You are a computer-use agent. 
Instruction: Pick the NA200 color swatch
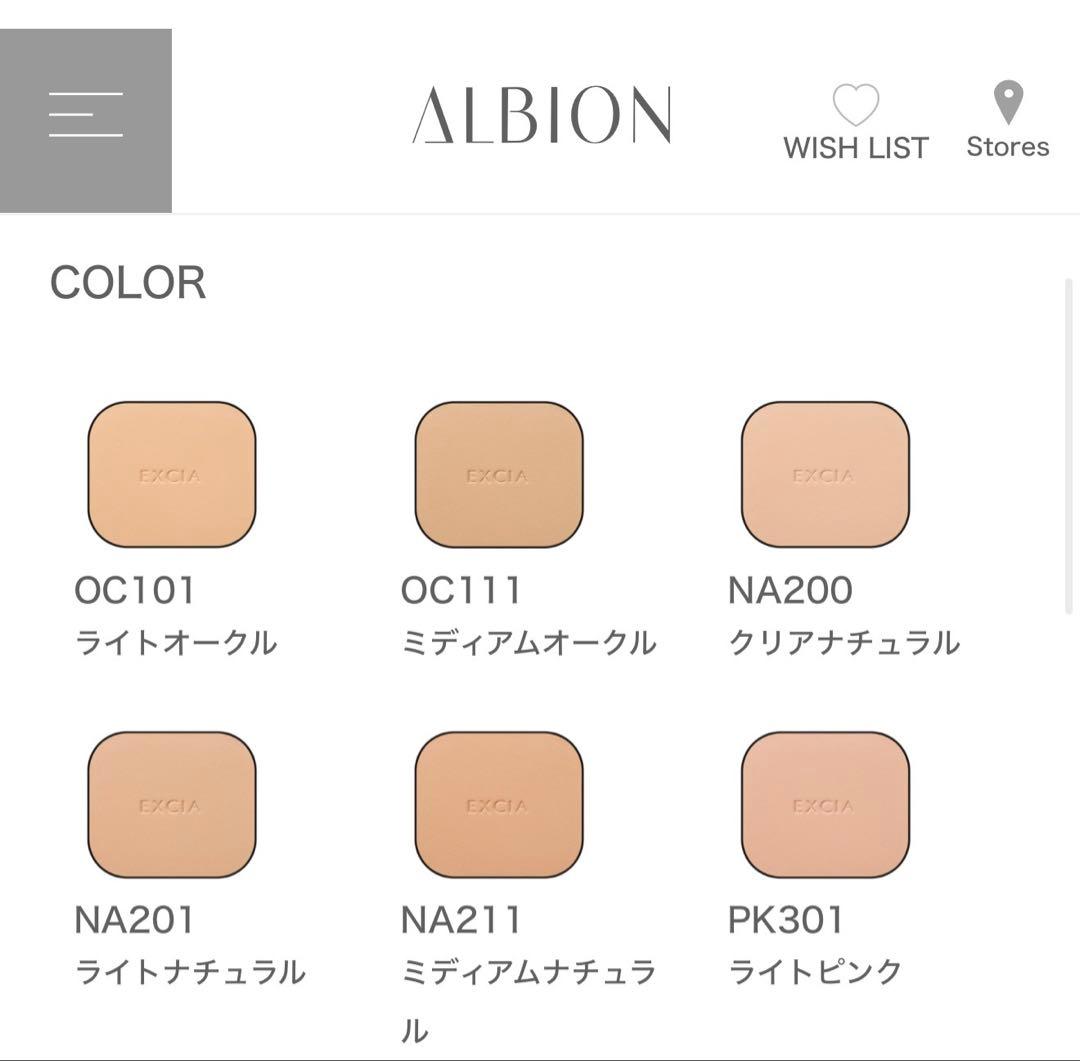pyautogui.click(x=825, y=475)
